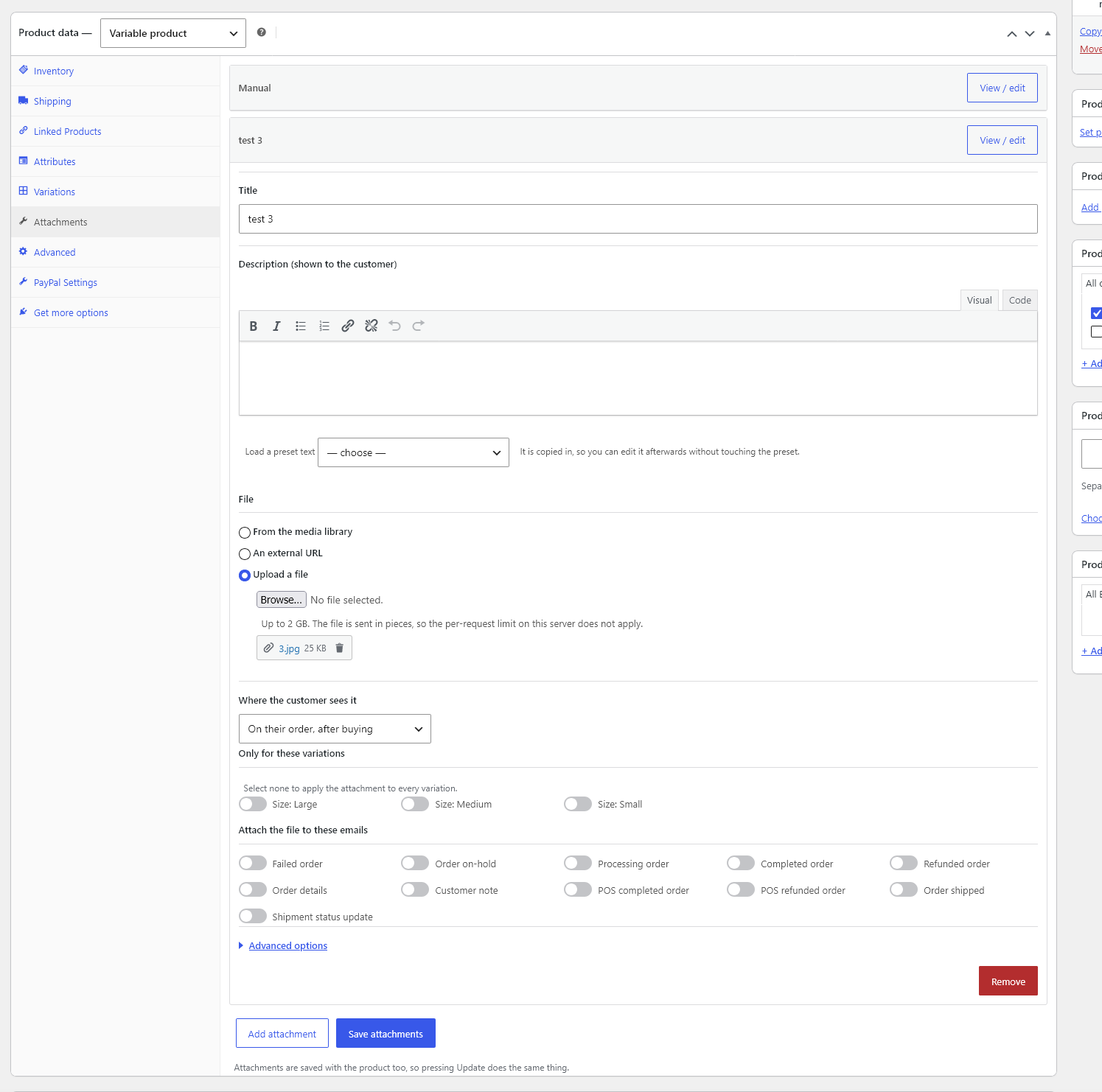Click View / edit for test 3
Image resolution: width=1102 pixels, height=1092 pixels.
(1002, 140)
